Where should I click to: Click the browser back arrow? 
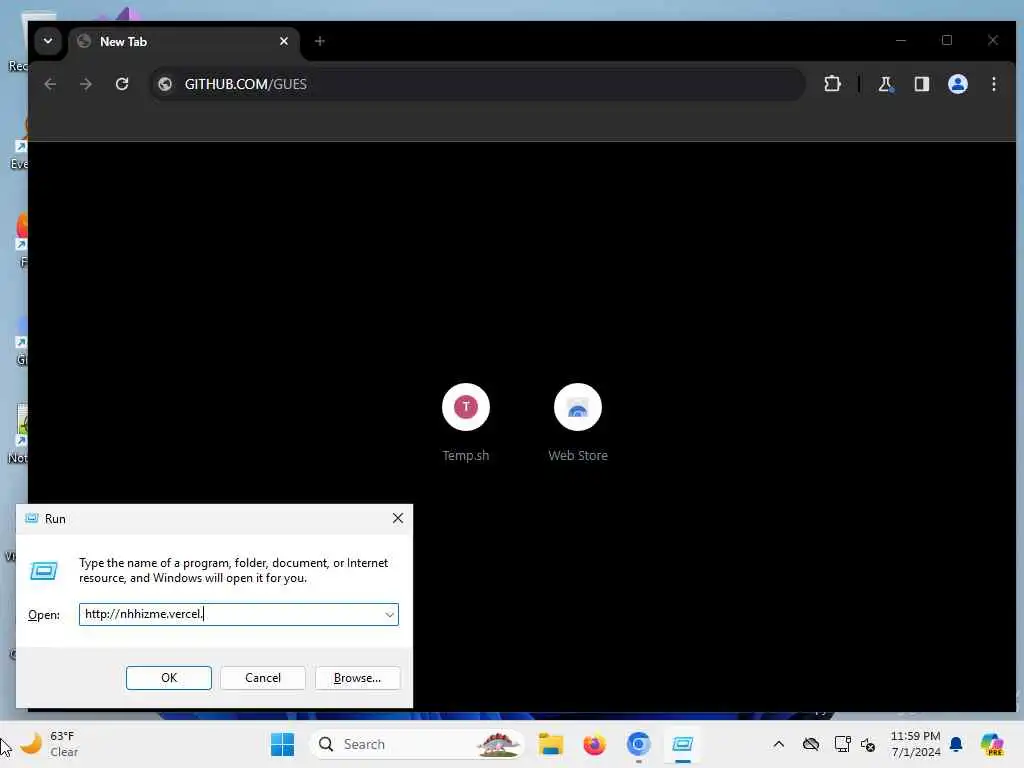pos(50,84)
